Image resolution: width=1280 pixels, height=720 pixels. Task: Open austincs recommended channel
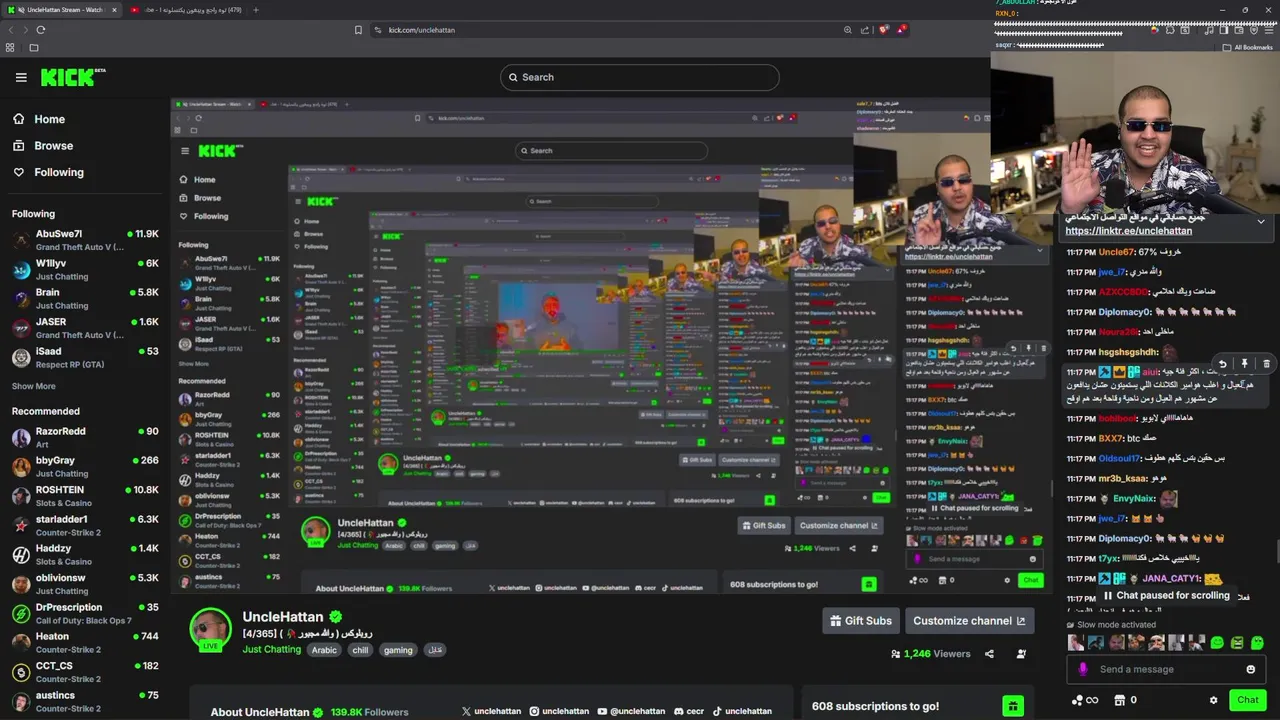pos(85,701)
